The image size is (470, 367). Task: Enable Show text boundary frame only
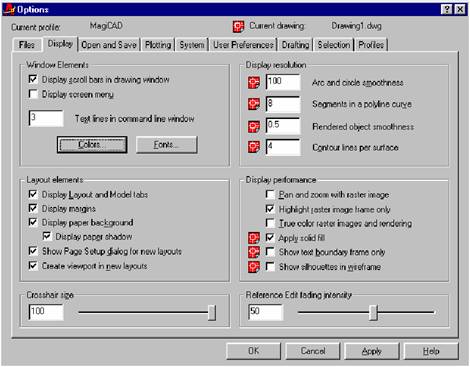coord(270,252)
